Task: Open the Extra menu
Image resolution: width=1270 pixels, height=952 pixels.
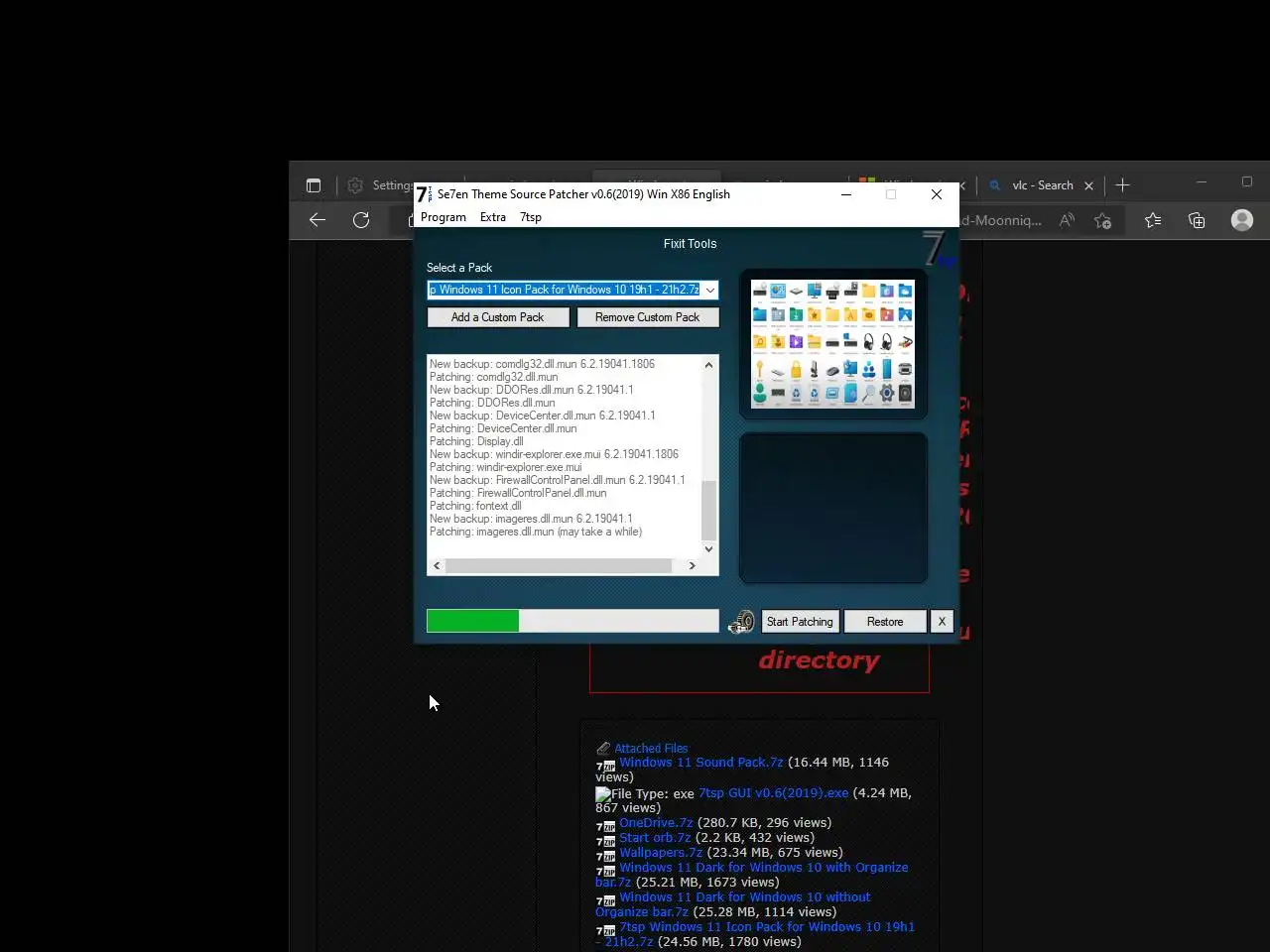Action: [493, 217]
